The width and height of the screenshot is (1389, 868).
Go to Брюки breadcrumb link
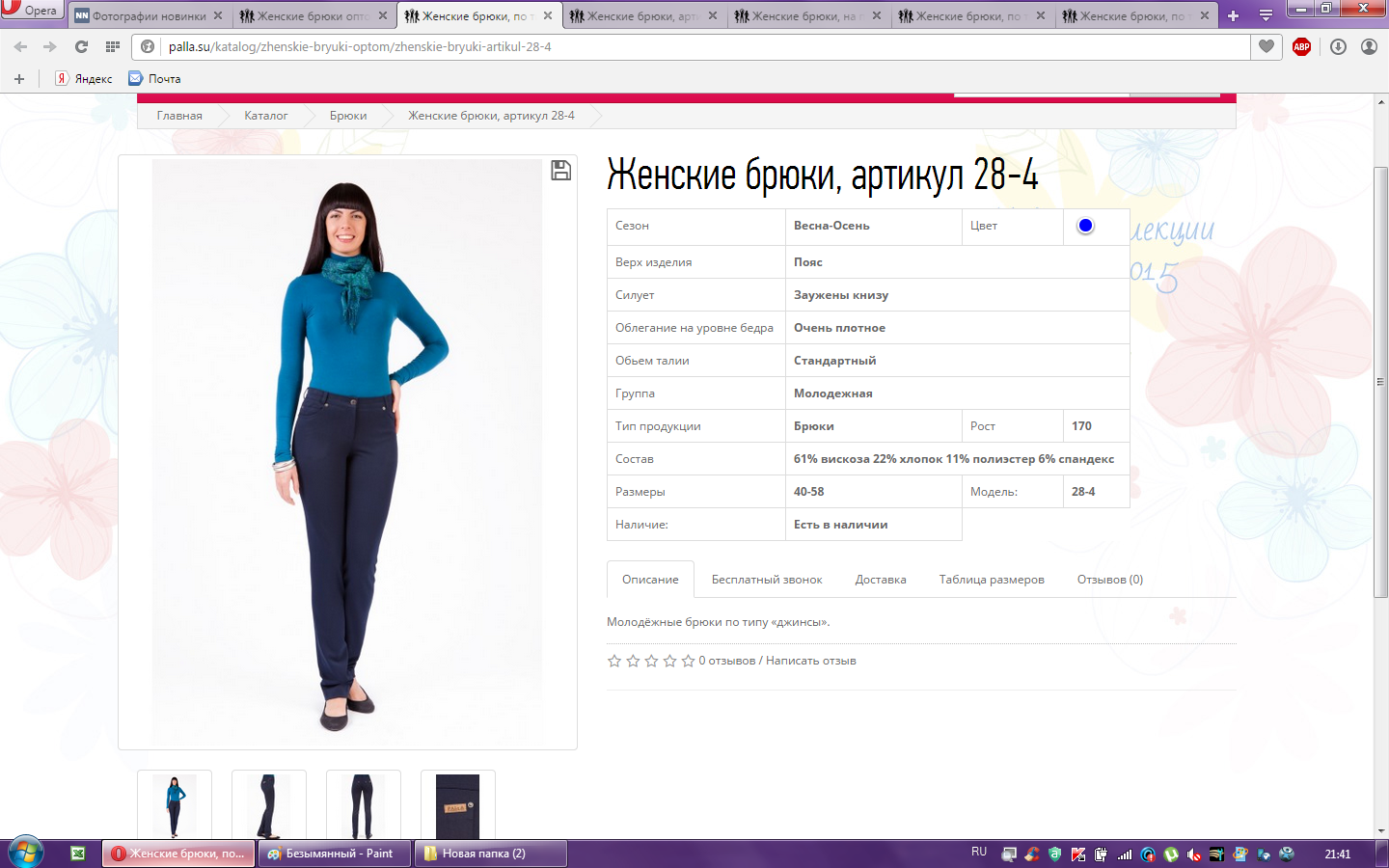coord(348,116)
